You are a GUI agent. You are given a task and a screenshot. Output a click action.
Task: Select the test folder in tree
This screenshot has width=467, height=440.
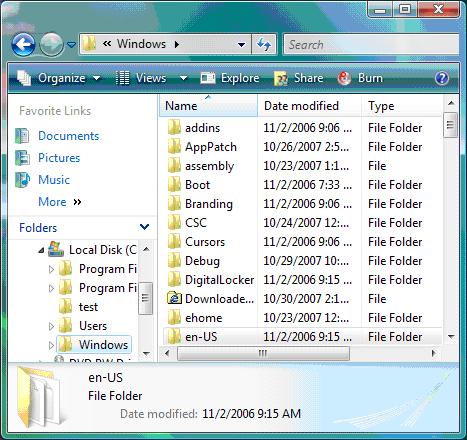[88, 307]
